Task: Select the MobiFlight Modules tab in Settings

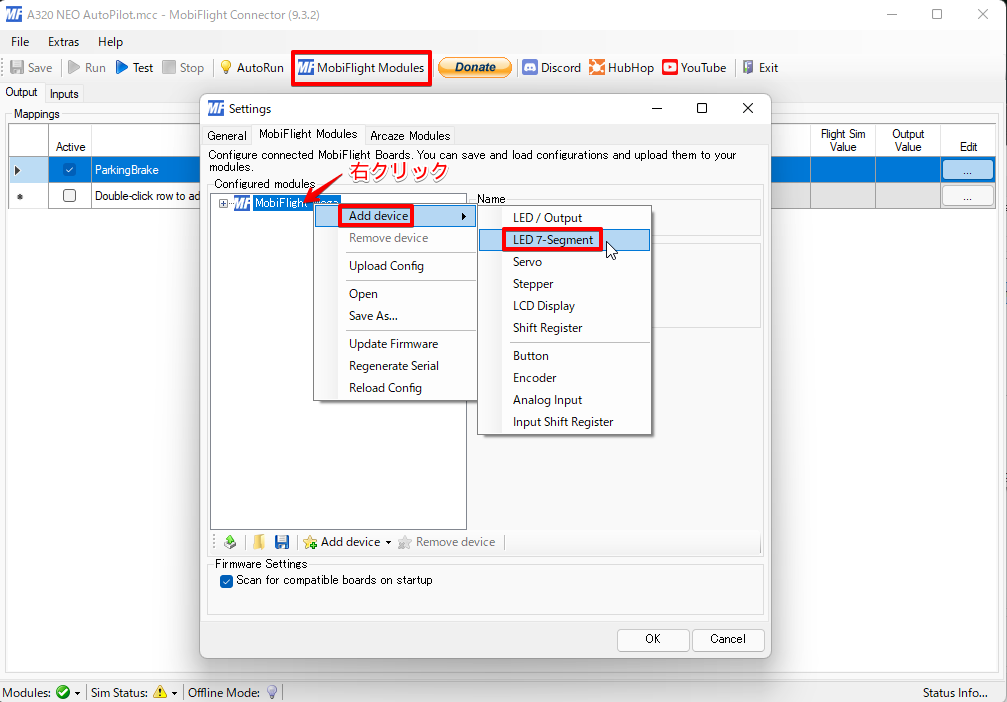Action: (308, 134)
